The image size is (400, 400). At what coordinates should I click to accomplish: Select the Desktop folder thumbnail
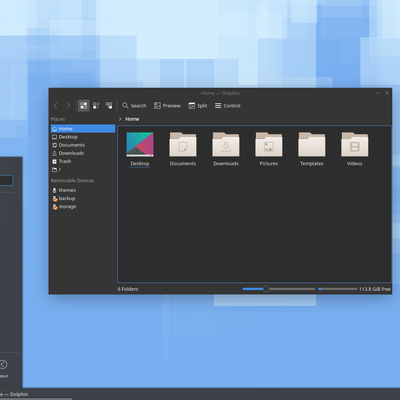(x=140, y=144)
